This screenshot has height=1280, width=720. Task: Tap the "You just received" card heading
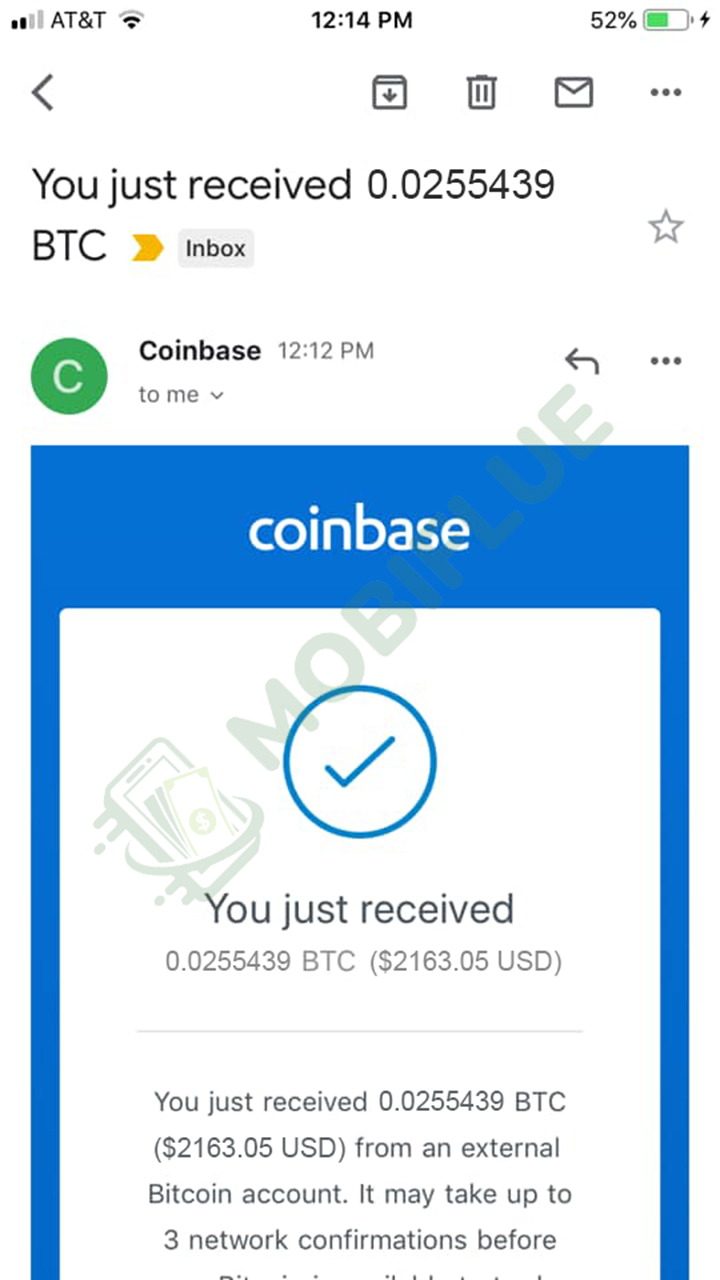[x=360, y=909]
